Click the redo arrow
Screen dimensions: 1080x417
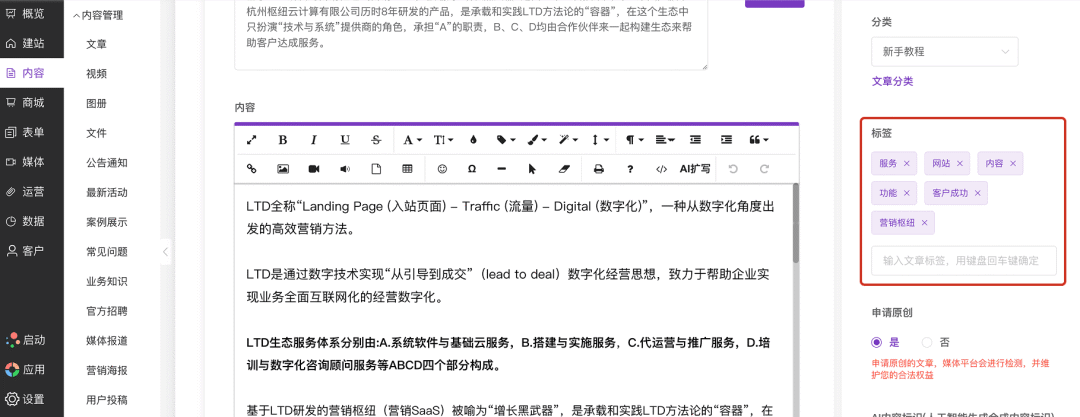(x=764, y=168)
